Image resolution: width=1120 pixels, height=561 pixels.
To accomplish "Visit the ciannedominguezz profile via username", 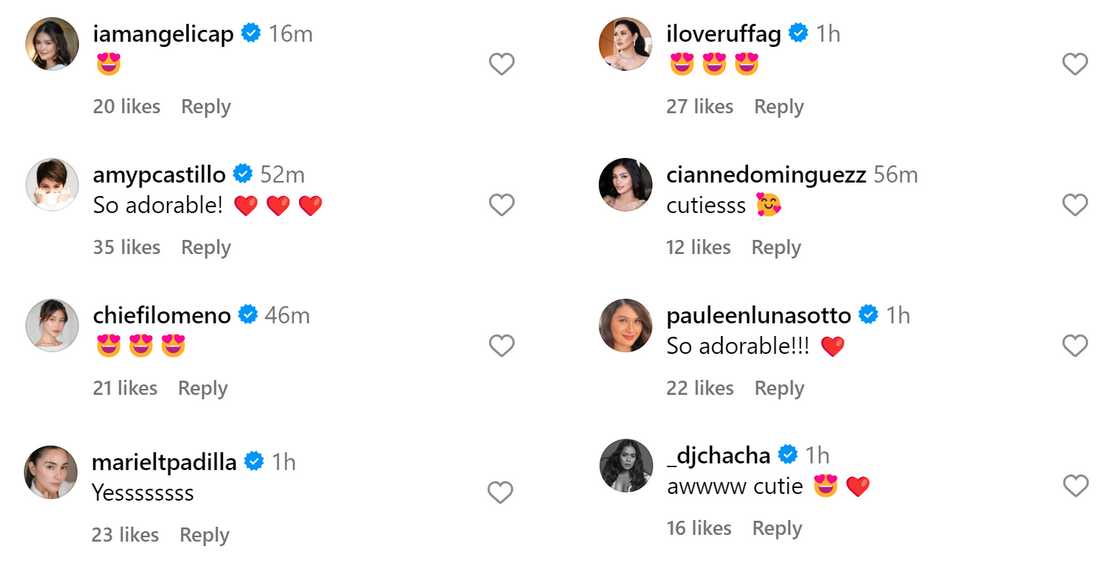I will [766, 175].
